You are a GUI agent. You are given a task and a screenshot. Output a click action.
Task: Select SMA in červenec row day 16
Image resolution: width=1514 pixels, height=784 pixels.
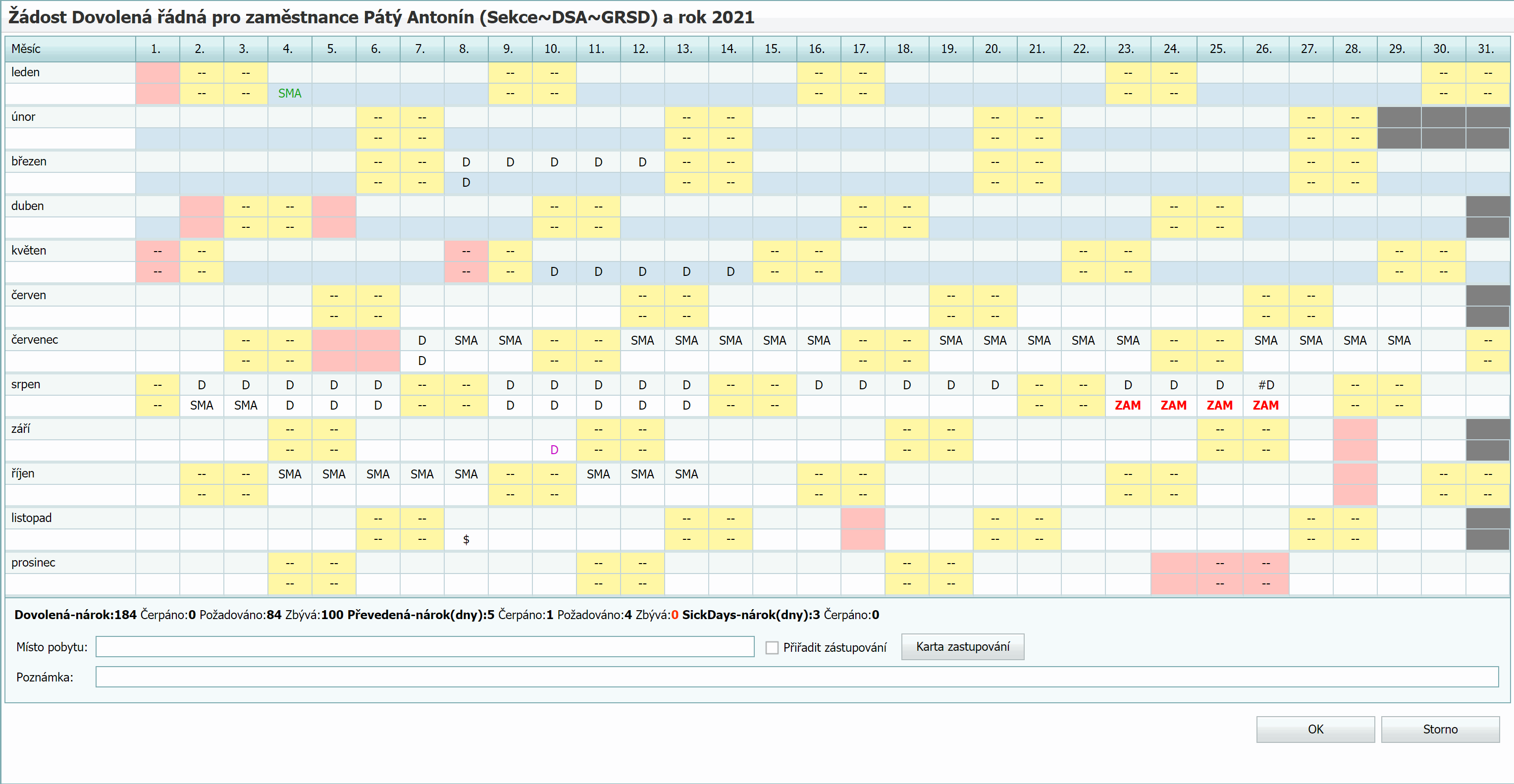pyautogui.click(x=819, y=341)
